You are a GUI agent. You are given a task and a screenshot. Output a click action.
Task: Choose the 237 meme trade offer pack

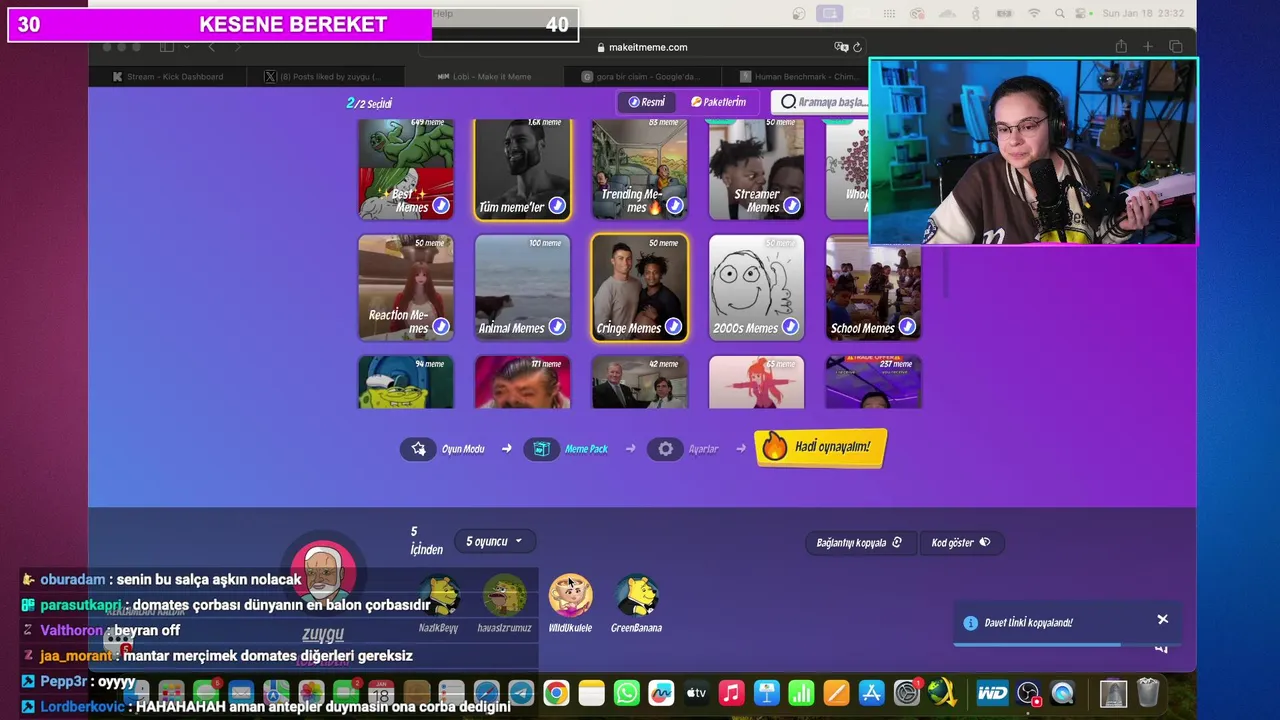coord(873,382)
